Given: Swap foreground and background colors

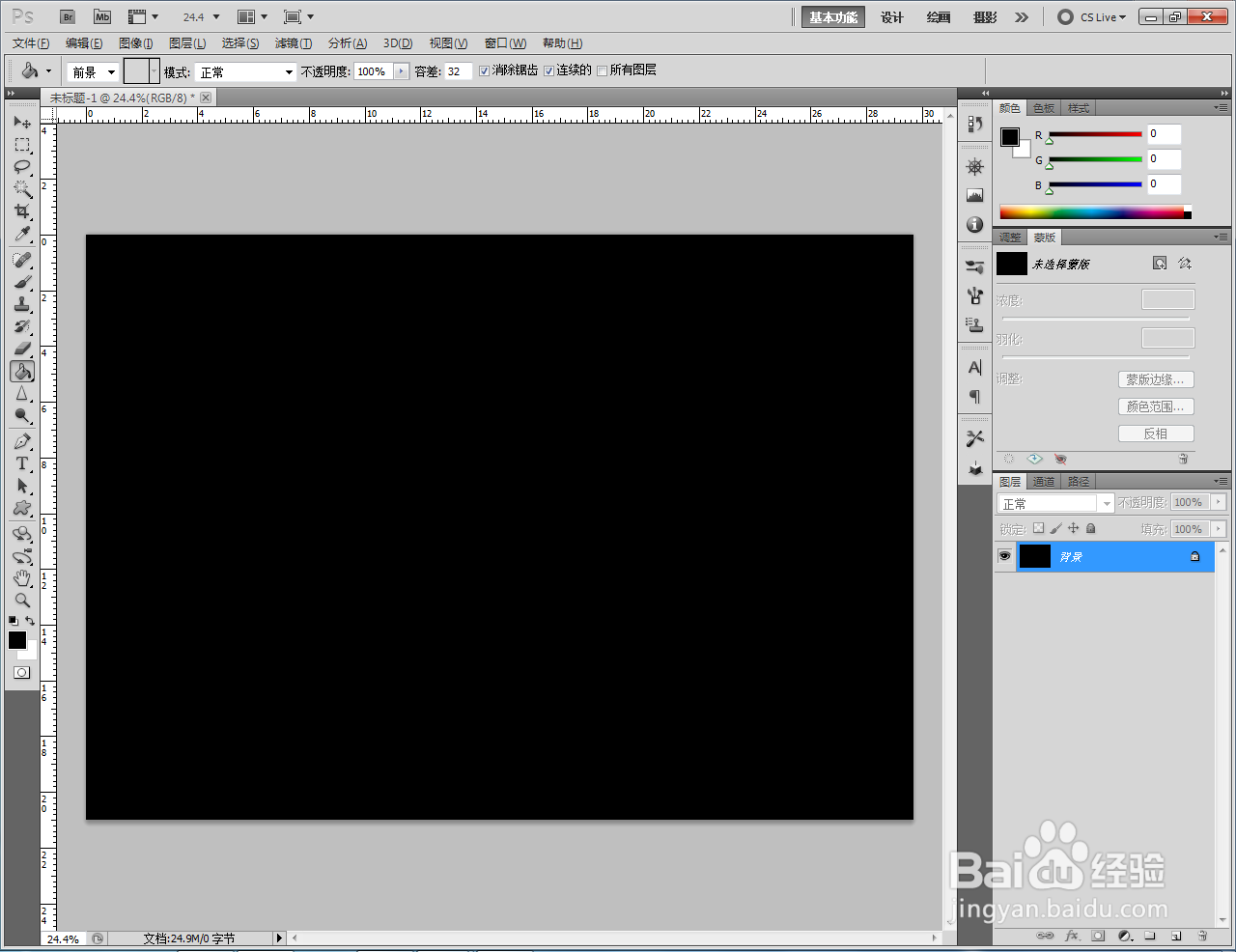Looking at the screenshot, I should [x=31, y=621].
